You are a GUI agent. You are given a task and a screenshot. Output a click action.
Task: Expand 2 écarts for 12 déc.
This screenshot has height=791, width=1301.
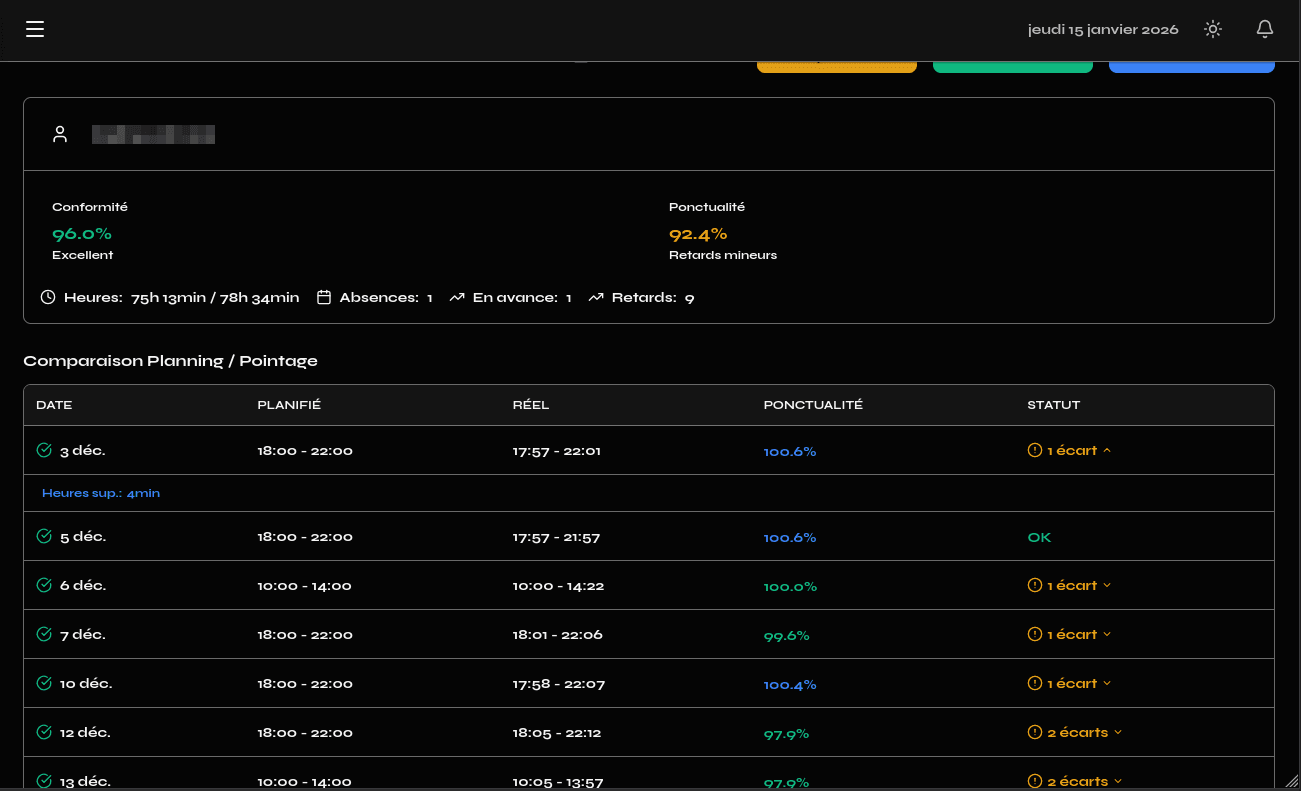(1076, 732)
